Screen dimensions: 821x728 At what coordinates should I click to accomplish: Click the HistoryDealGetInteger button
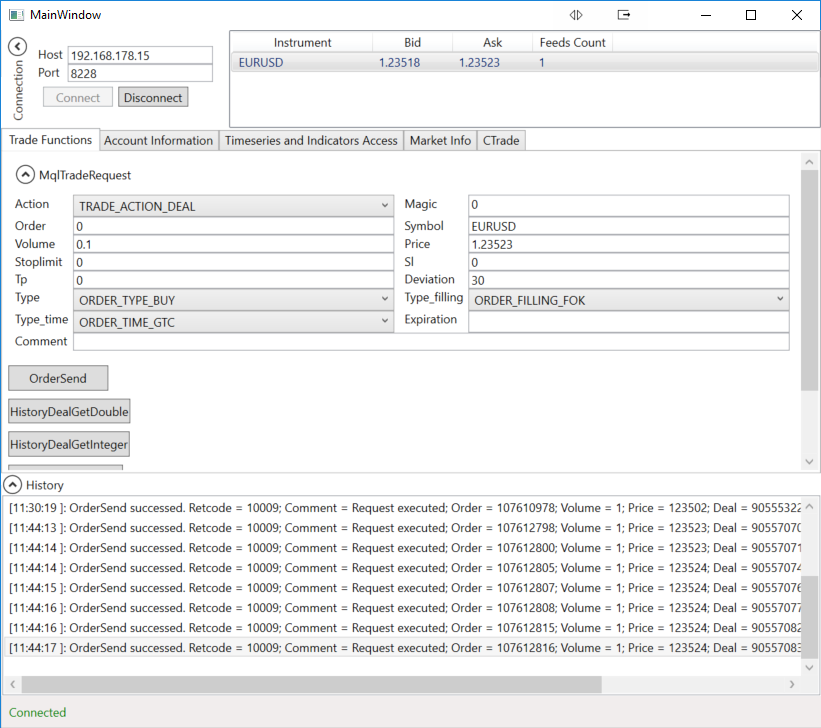69,444
